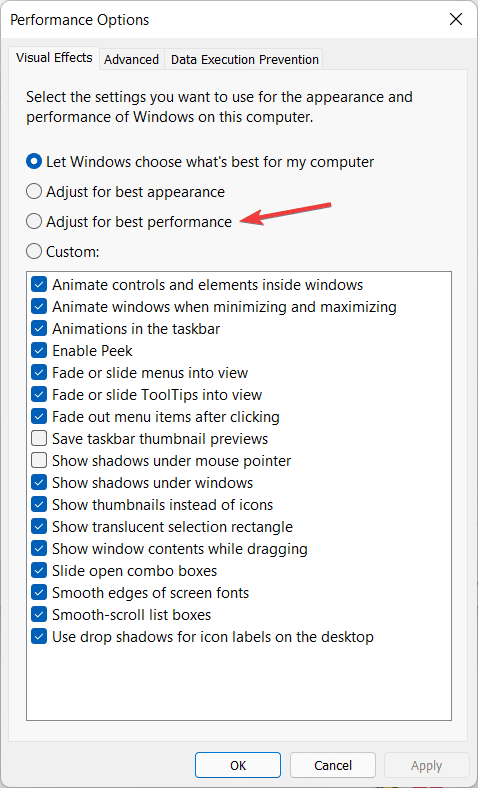This screenshot has height=788, width=478.
Task: Open the Visual Effects tab
Action: 54,58
